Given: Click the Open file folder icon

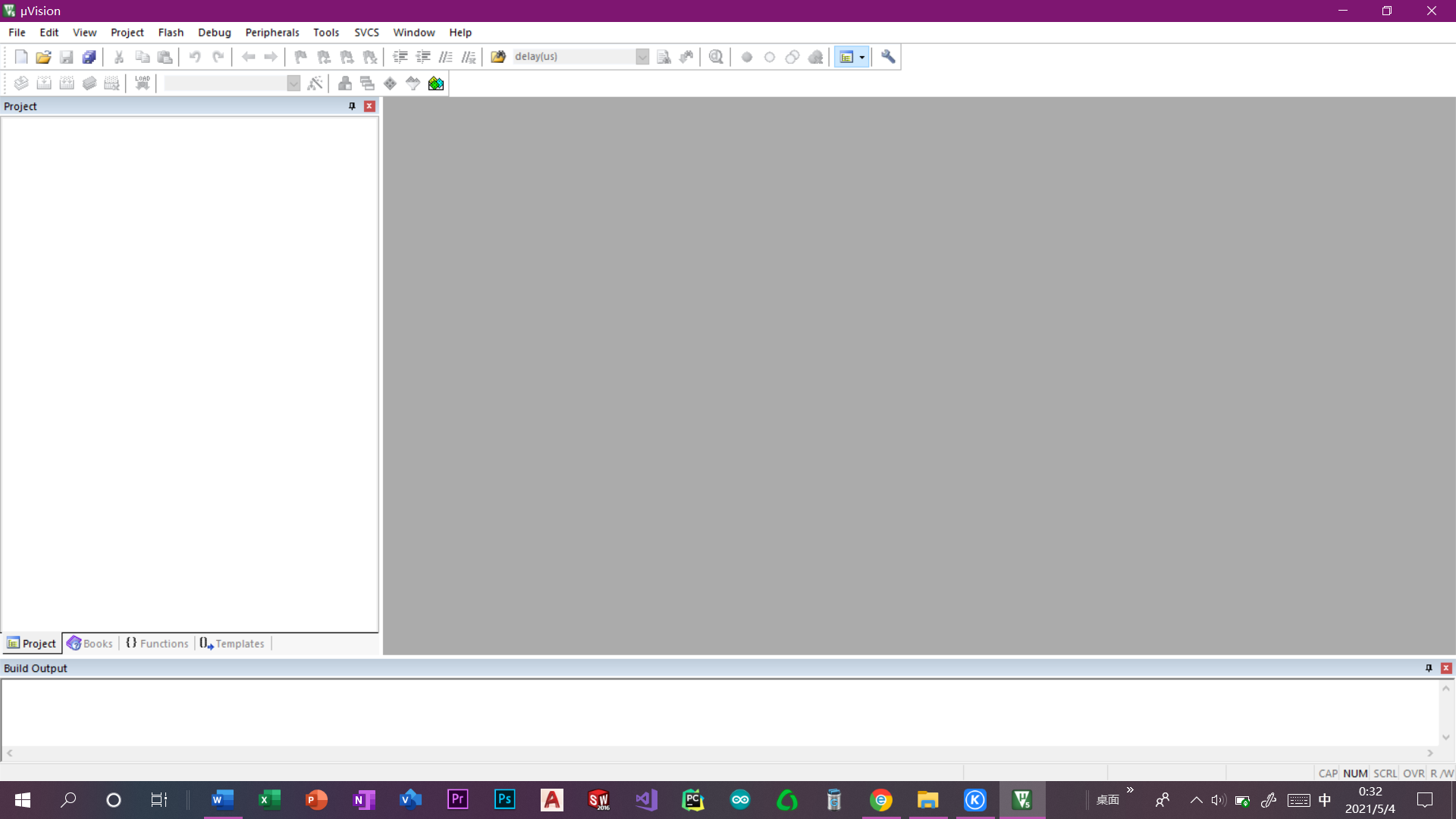Looking at the screenshot, I should (x=43, y=57).
